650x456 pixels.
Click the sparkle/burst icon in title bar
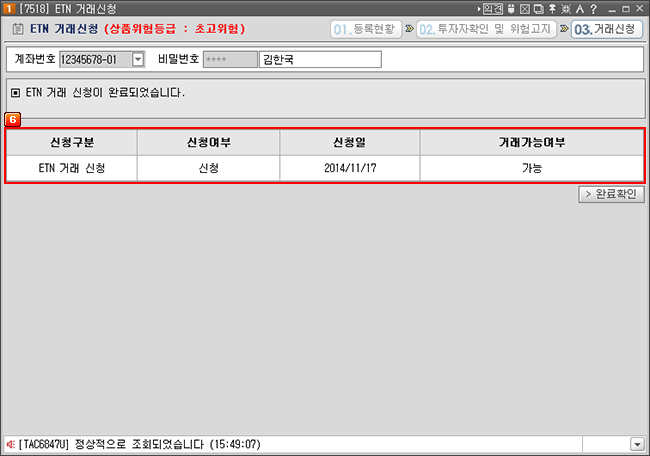click(566, 9)
